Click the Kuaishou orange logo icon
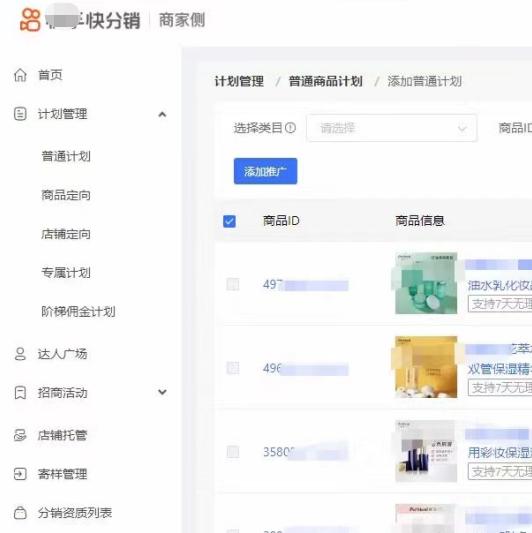The width and height of the screenshot is (532, 533). coord(30,20)
